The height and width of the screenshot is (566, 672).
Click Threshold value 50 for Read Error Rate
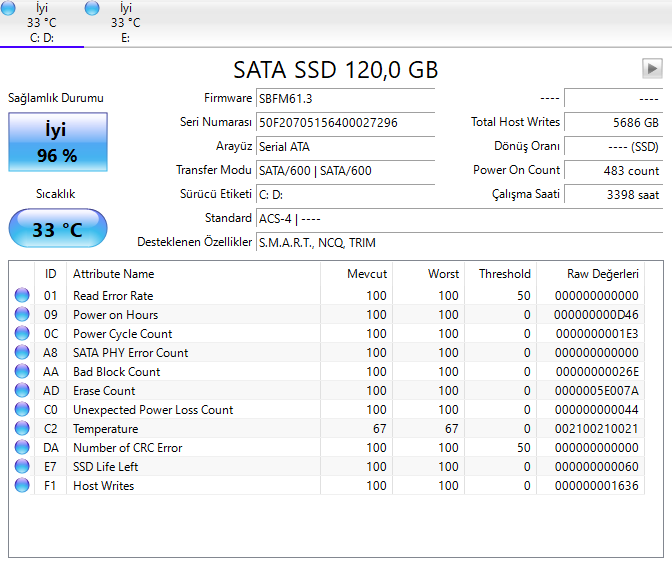(524, 296)
